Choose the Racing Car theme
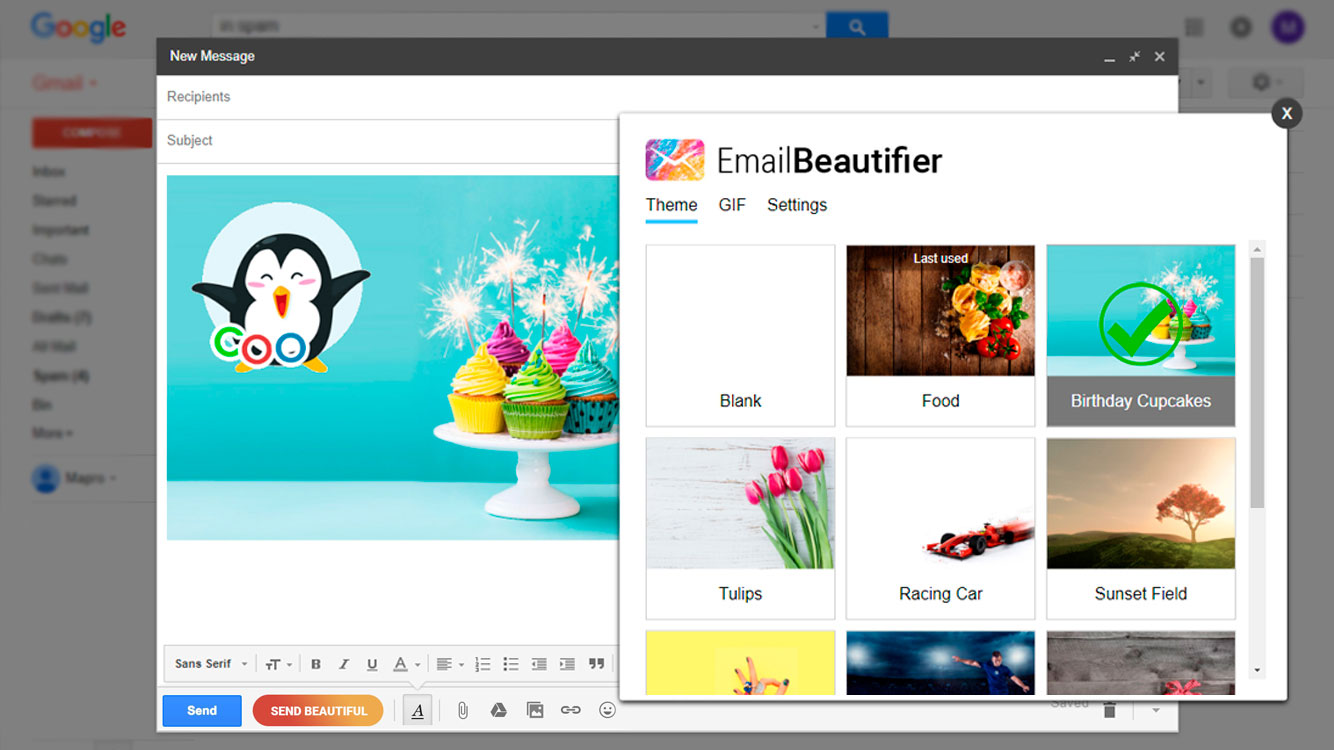The width and height of the screenshot is (1334, 750). coord(940,528)
